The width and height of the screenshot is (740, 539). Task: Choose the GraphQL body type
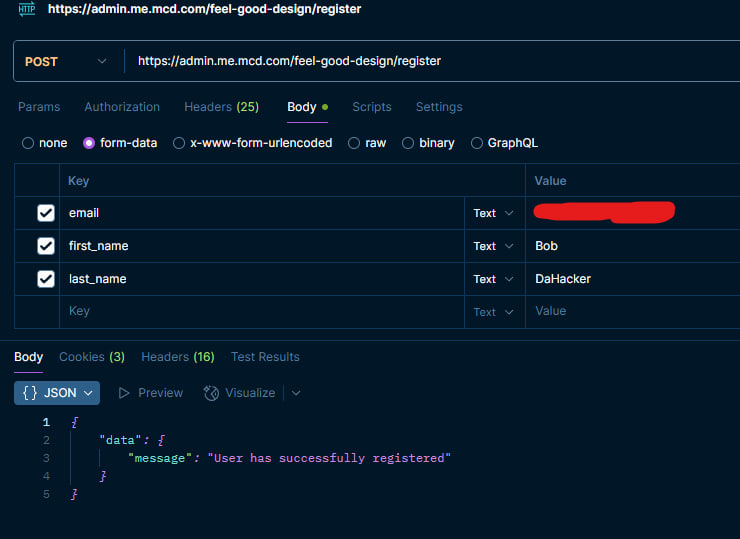click(x=477, y=143)
